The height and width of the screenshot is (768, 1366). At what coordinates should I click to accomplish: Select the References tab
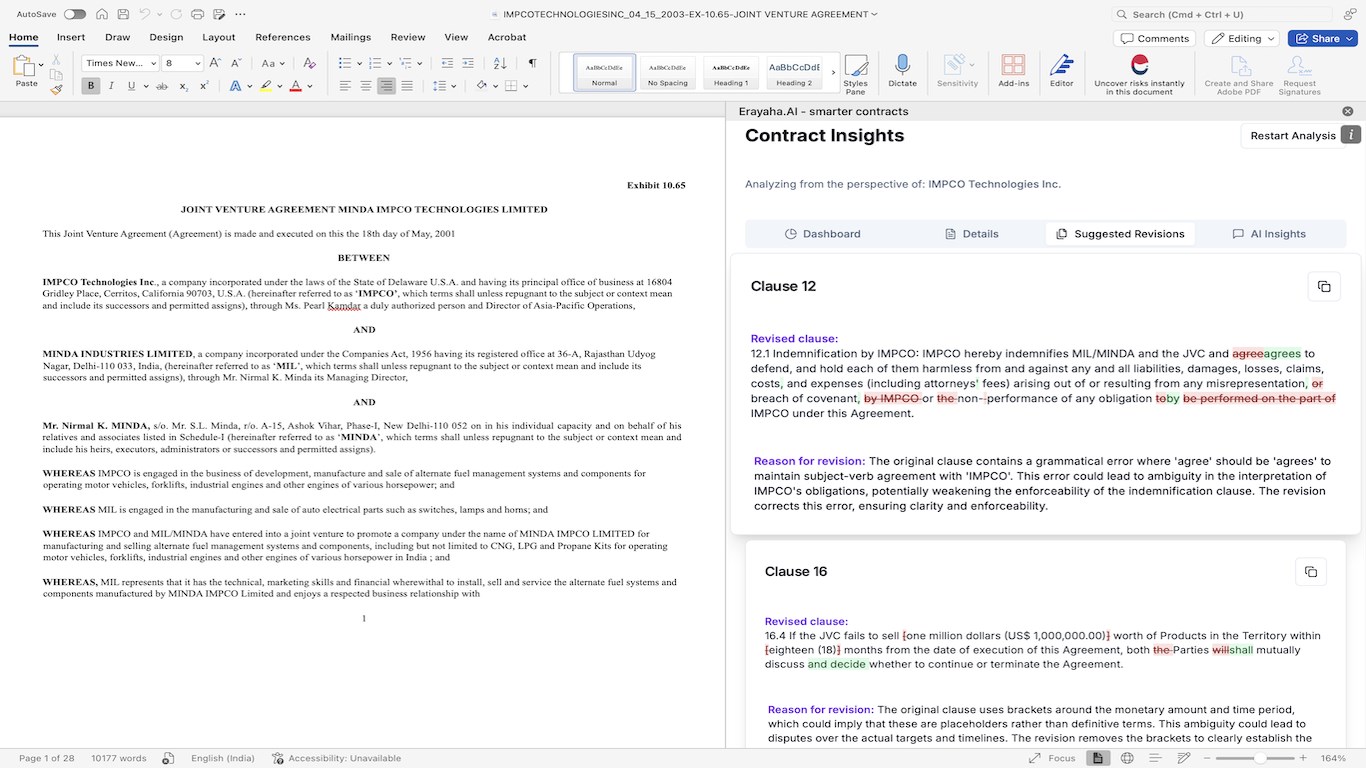coord(283,37)
